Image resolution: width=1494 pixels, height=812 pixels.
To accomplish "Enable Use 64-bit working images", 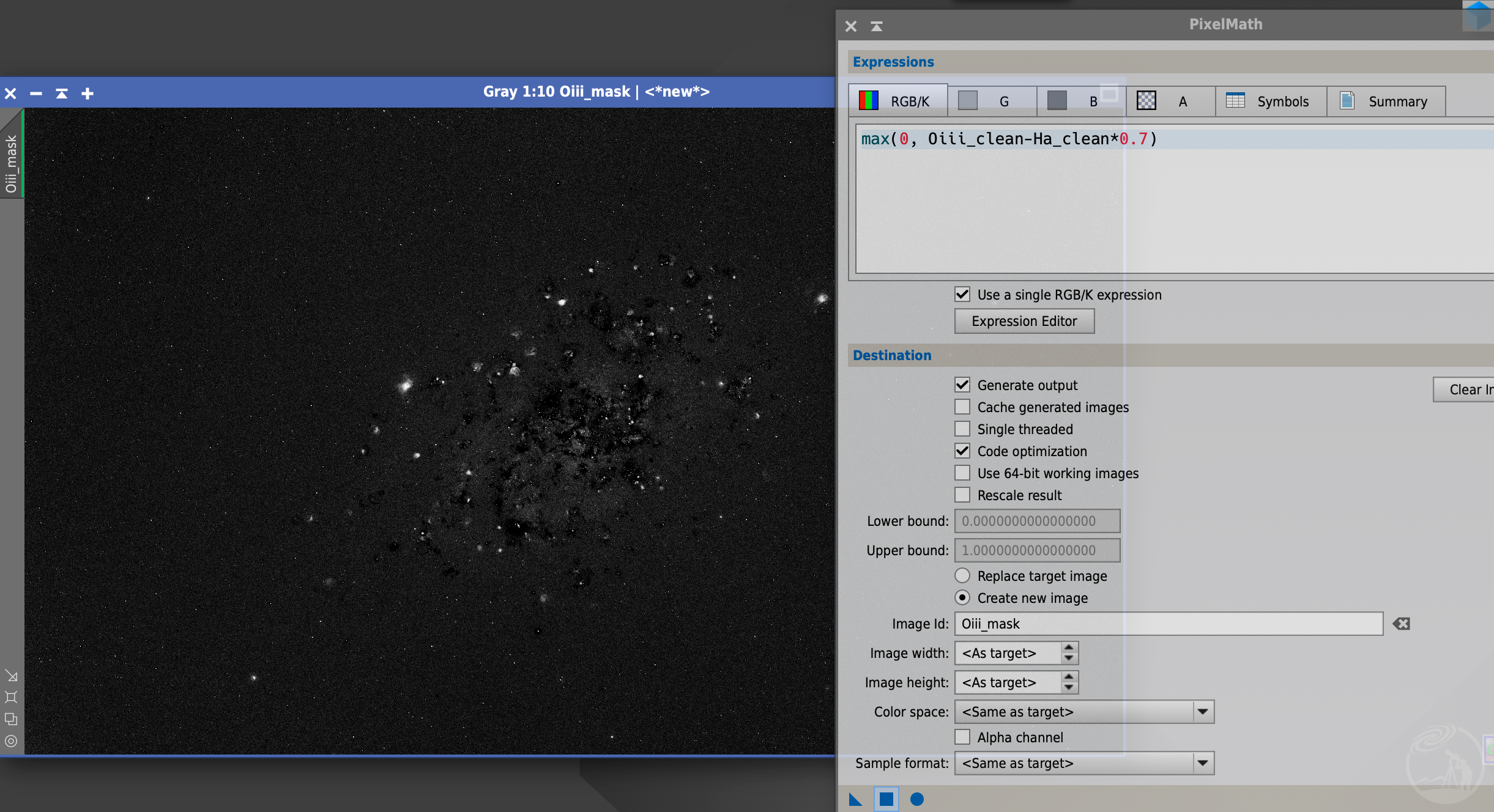I will tap(962, 473).
